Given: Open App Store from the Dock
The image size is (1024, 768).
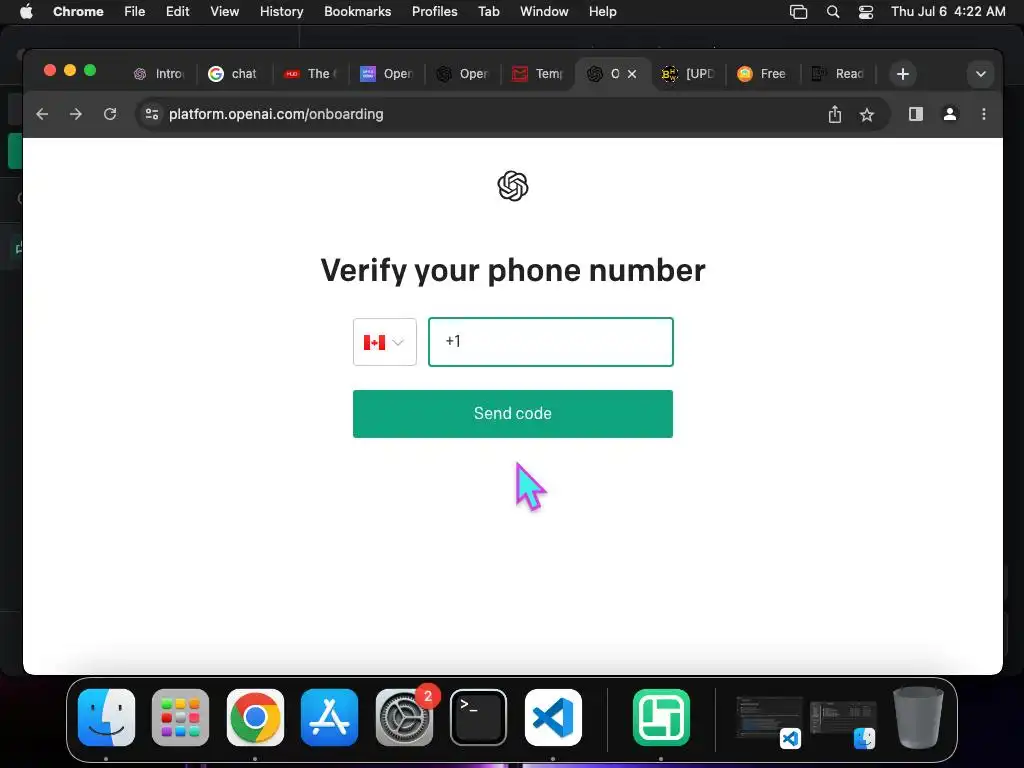Looking at the screenshot, I should 330,717.
